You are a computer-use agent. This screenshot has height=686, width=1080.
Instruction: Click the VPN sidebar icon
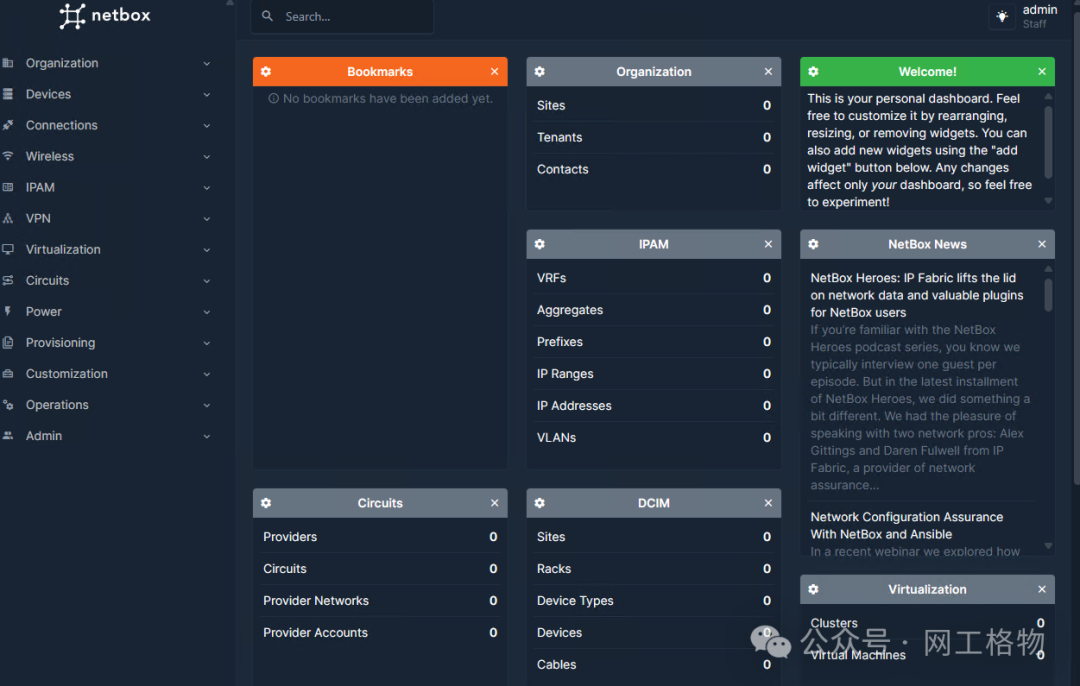tap(8, 218)
